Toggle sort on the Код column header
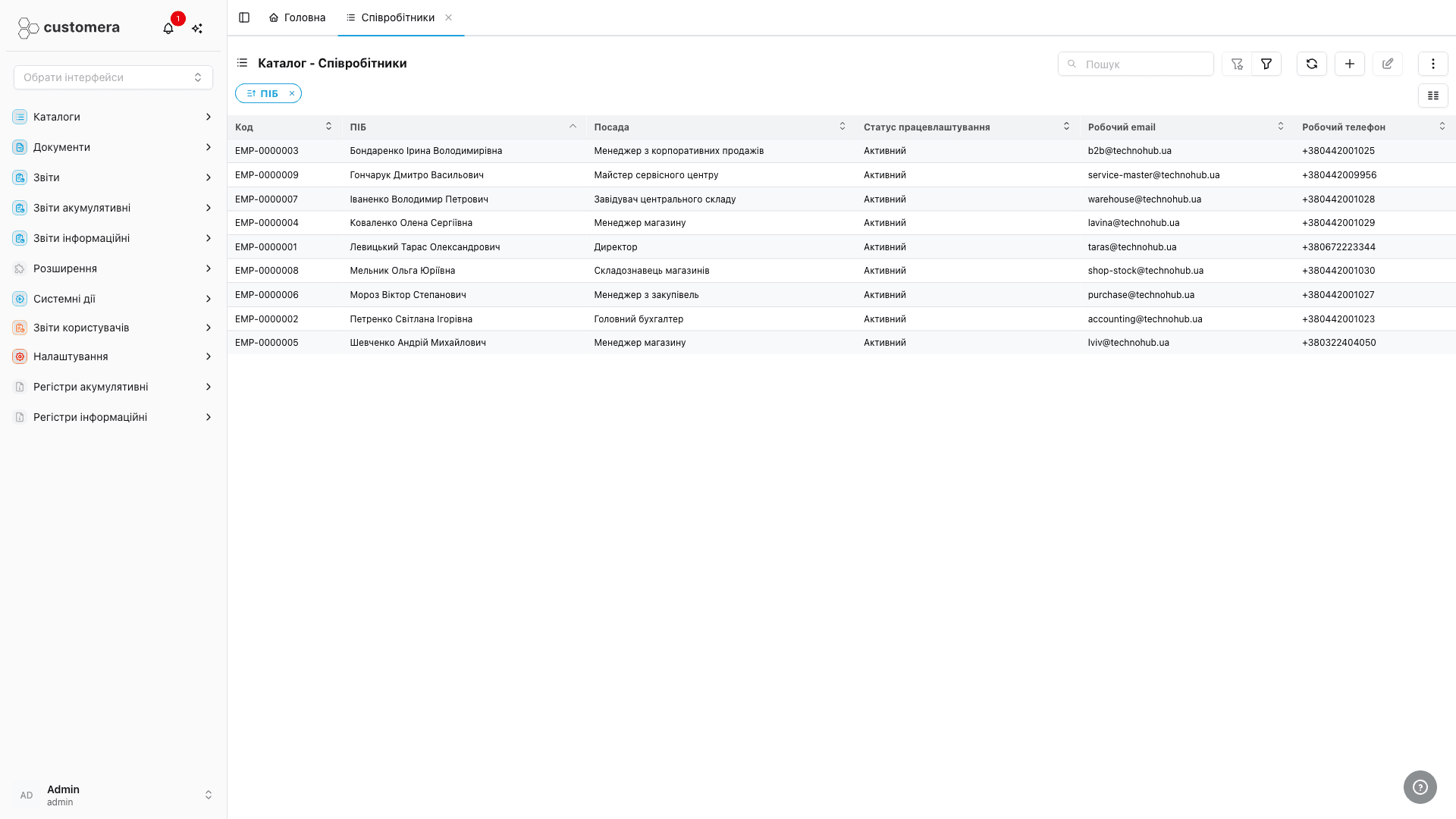The image size is (1456, 819). coord(284,127)
